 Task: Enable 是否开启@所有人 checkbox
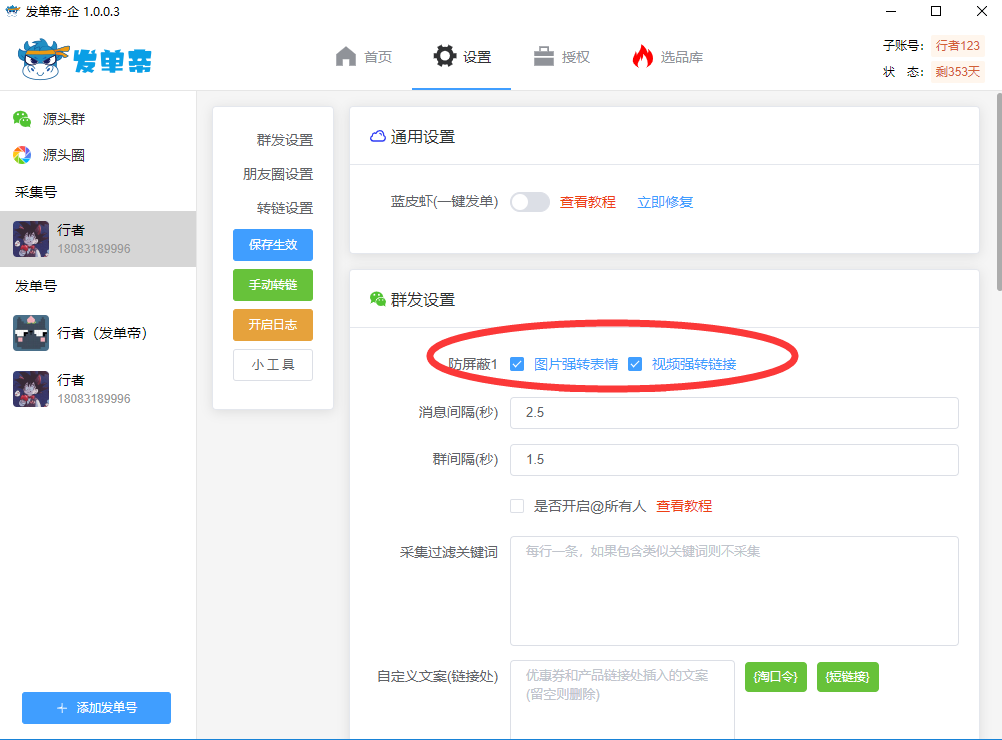coord(517,506)
